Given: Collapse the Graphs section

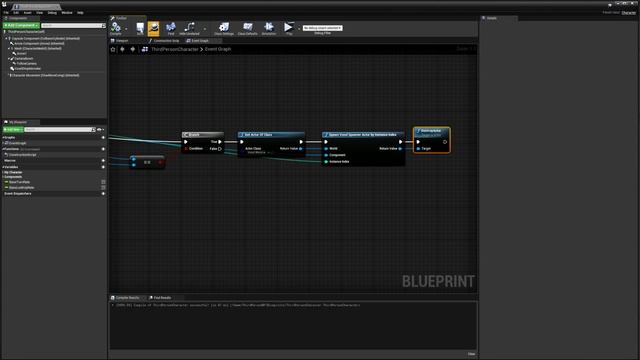Looking at the screenshot, I should point(3,138).
